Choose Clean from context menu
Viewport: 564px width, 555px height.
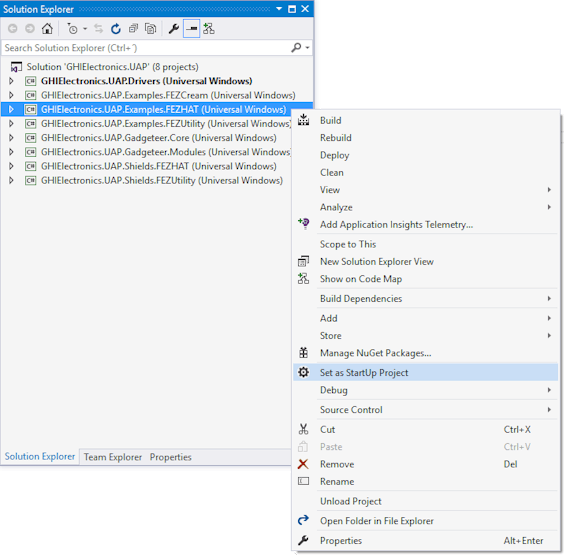point(426,172)
